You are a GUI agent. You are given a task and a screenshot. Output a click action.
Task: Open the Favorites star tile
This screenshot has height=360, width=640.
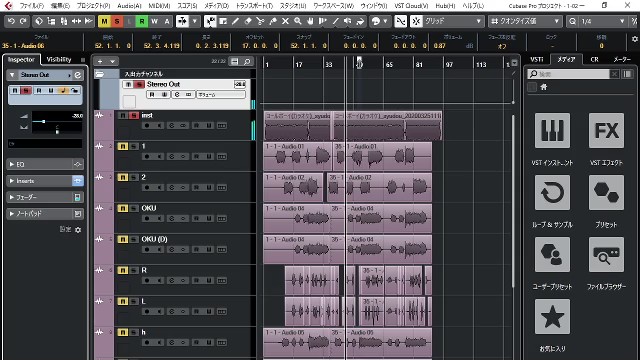(552, 317)
